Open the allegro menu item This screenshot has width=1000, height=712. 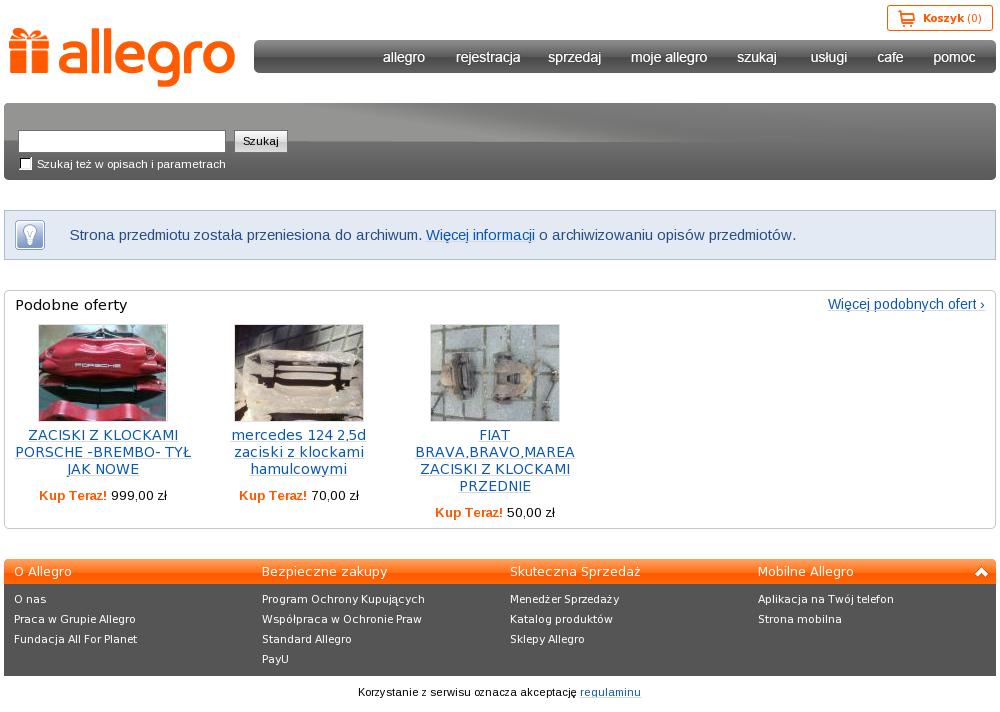click(404, 57)
